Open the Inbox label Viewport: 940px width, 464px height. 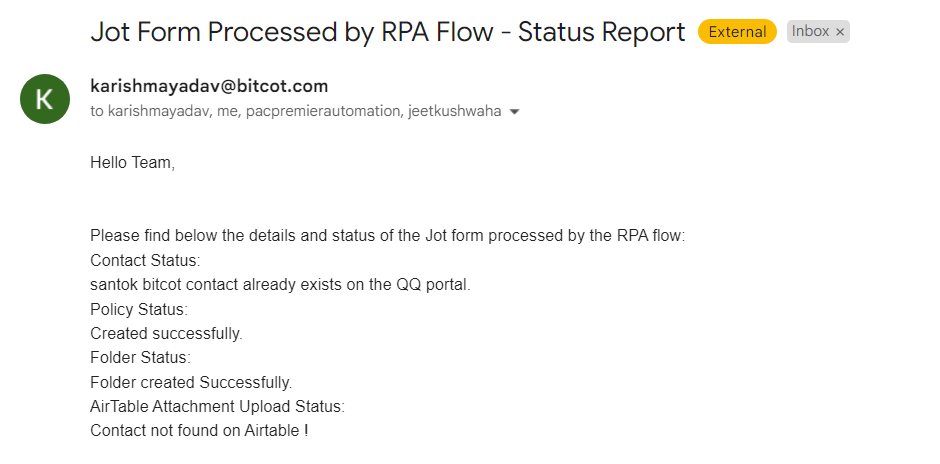click(810, 32)
